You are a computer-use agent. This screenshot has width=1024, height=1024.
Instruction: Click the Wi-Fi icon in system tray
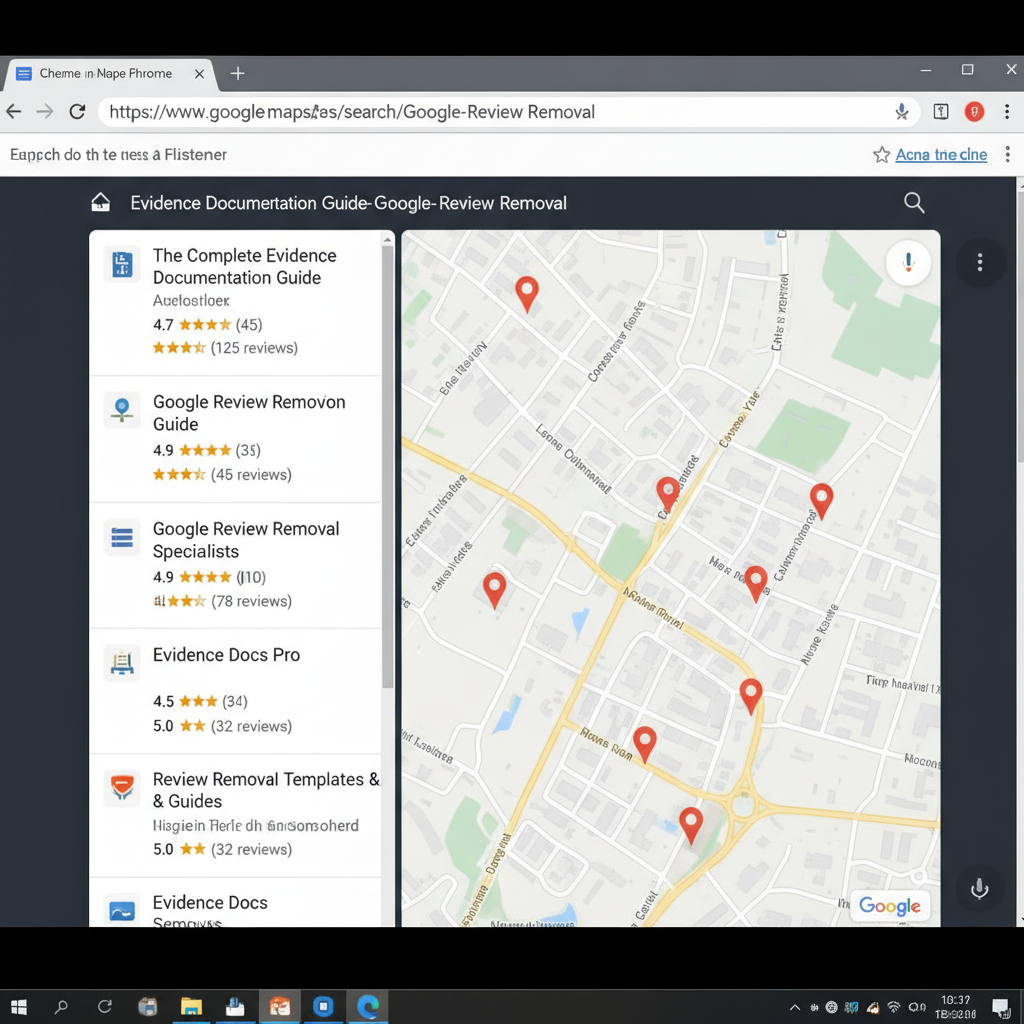coord(894,1007)
